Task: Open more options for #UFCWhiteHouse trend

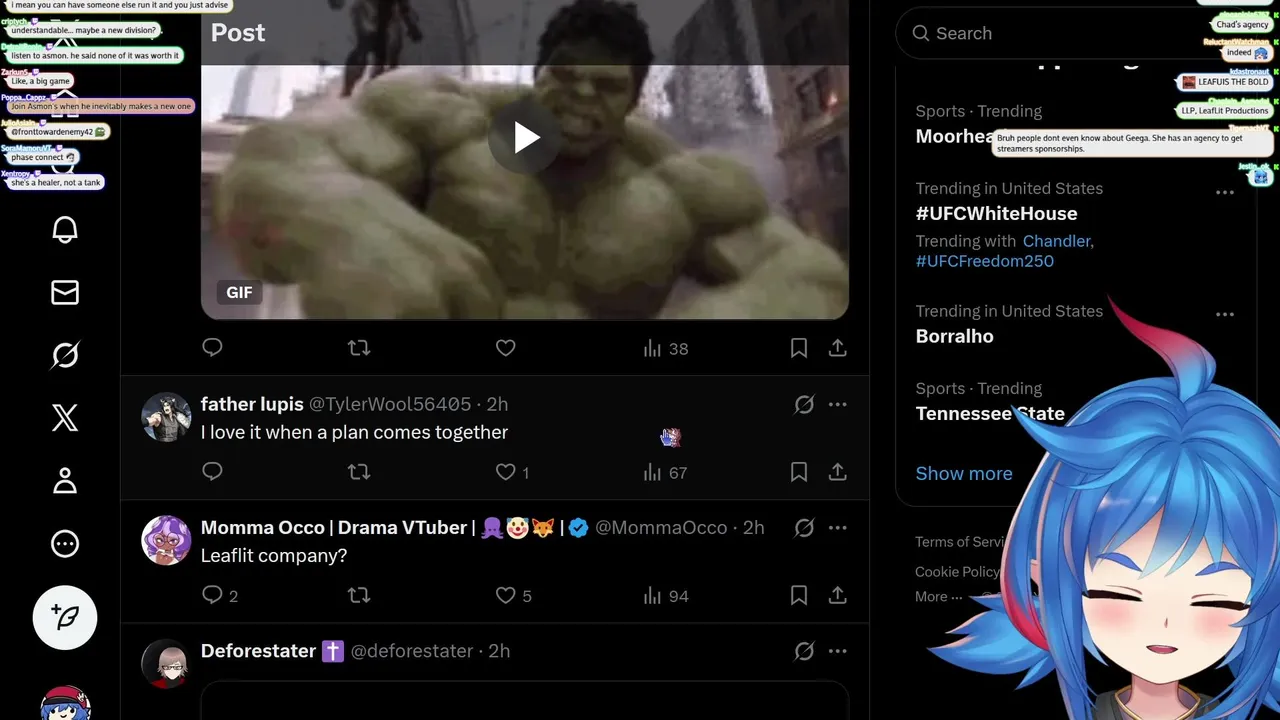Action: (x=1225, y=192)
